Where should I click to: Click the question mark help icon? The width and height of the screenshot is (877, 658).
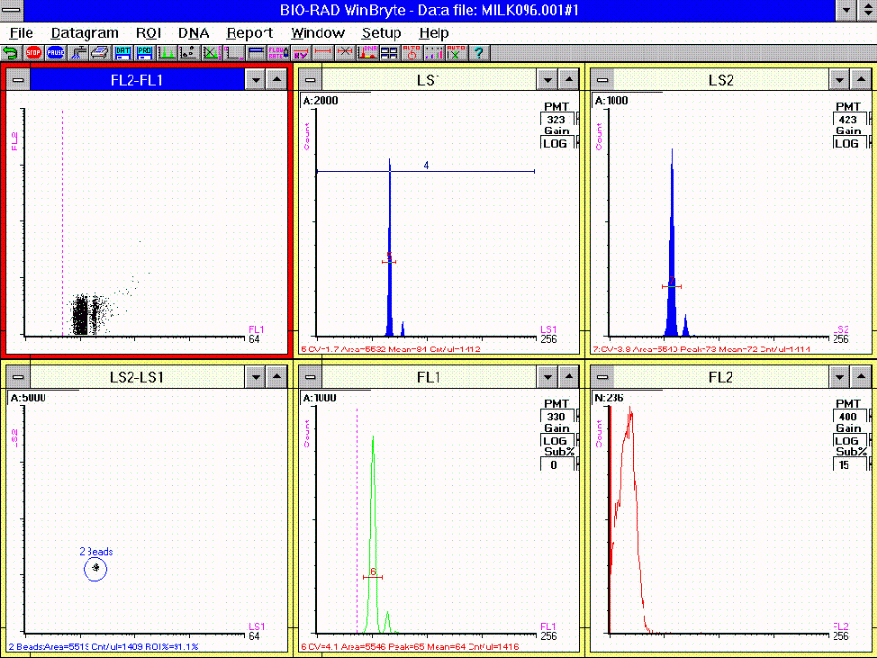point(479,52)
